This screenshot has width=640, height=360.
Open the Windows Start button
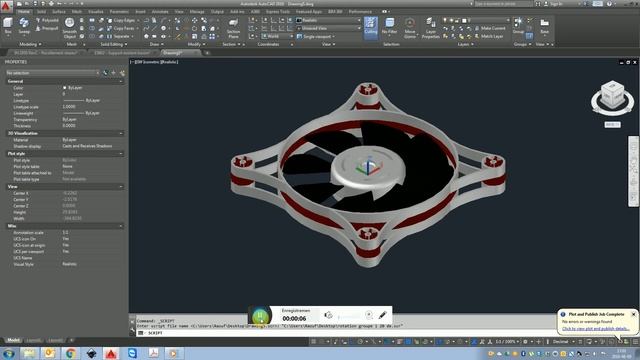tap(8, 353)
